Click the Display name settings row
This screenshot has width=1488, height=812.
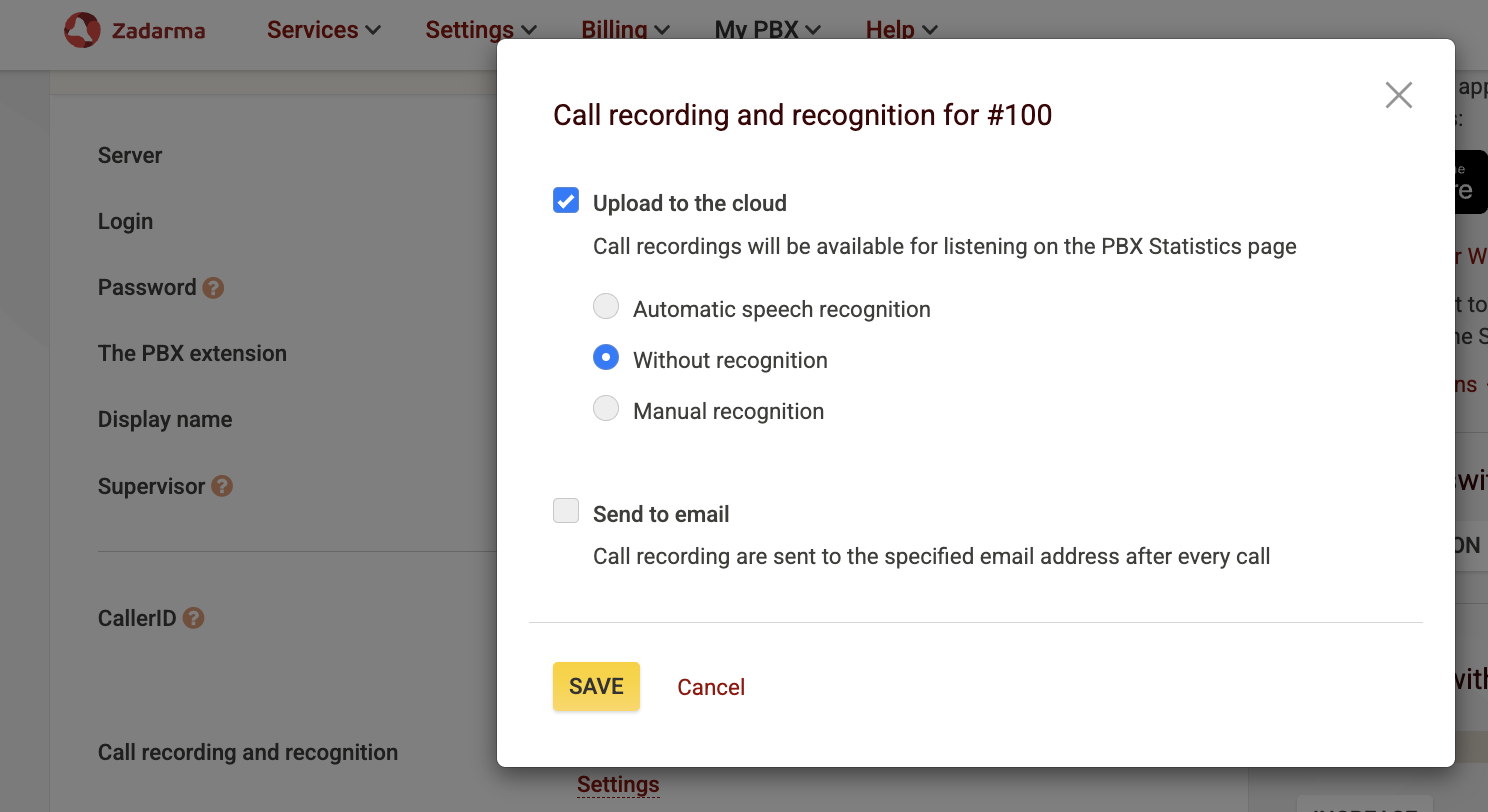[x=165, y=419]
